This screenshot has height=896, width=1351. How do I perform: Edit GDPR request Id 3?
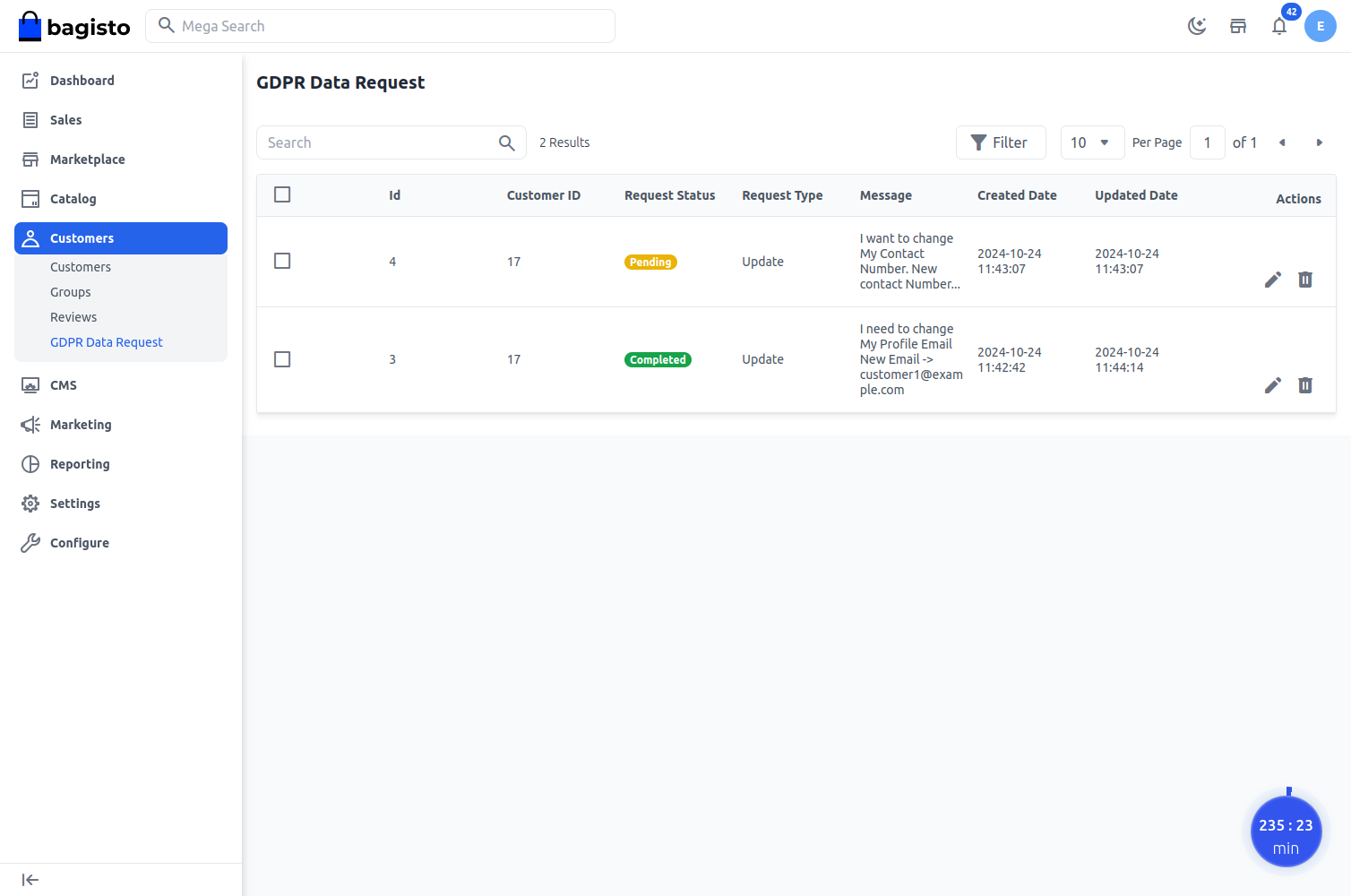pos(1273,385)
